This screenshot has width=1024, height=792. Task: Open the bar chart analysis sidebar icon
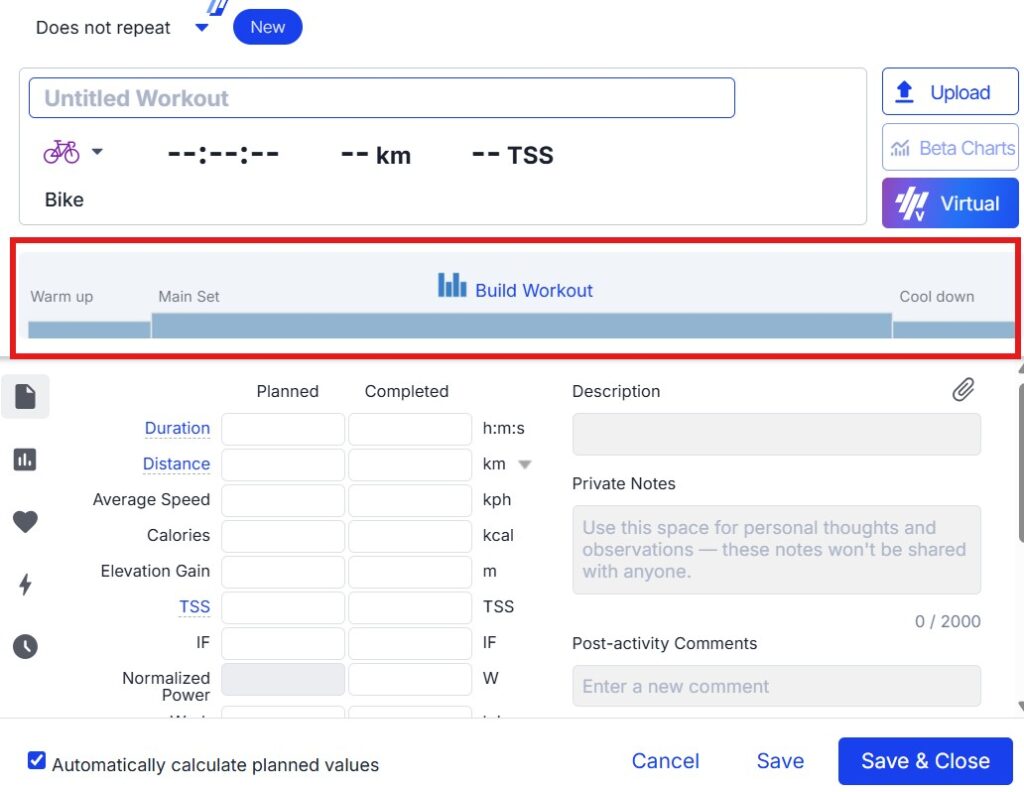(x=25, y=460)
